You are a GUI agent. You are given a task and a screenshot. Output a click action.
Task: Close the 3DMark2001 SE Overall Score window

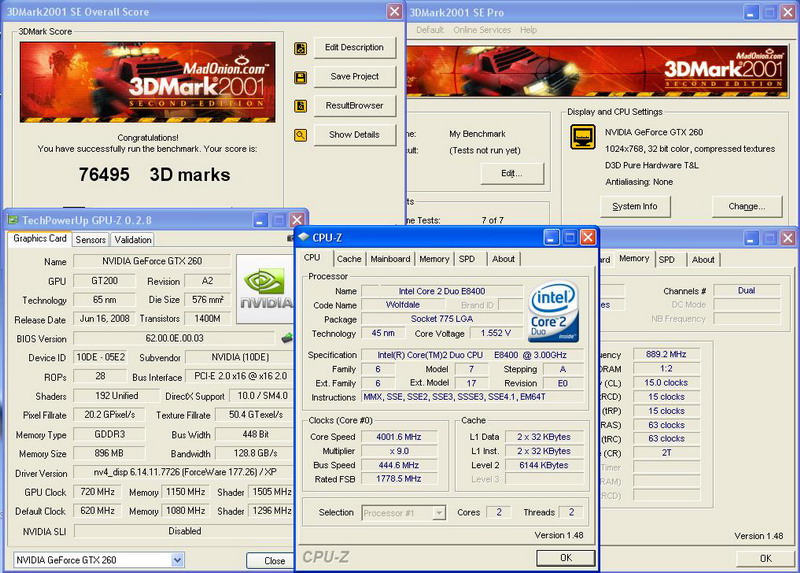(395, 11)
